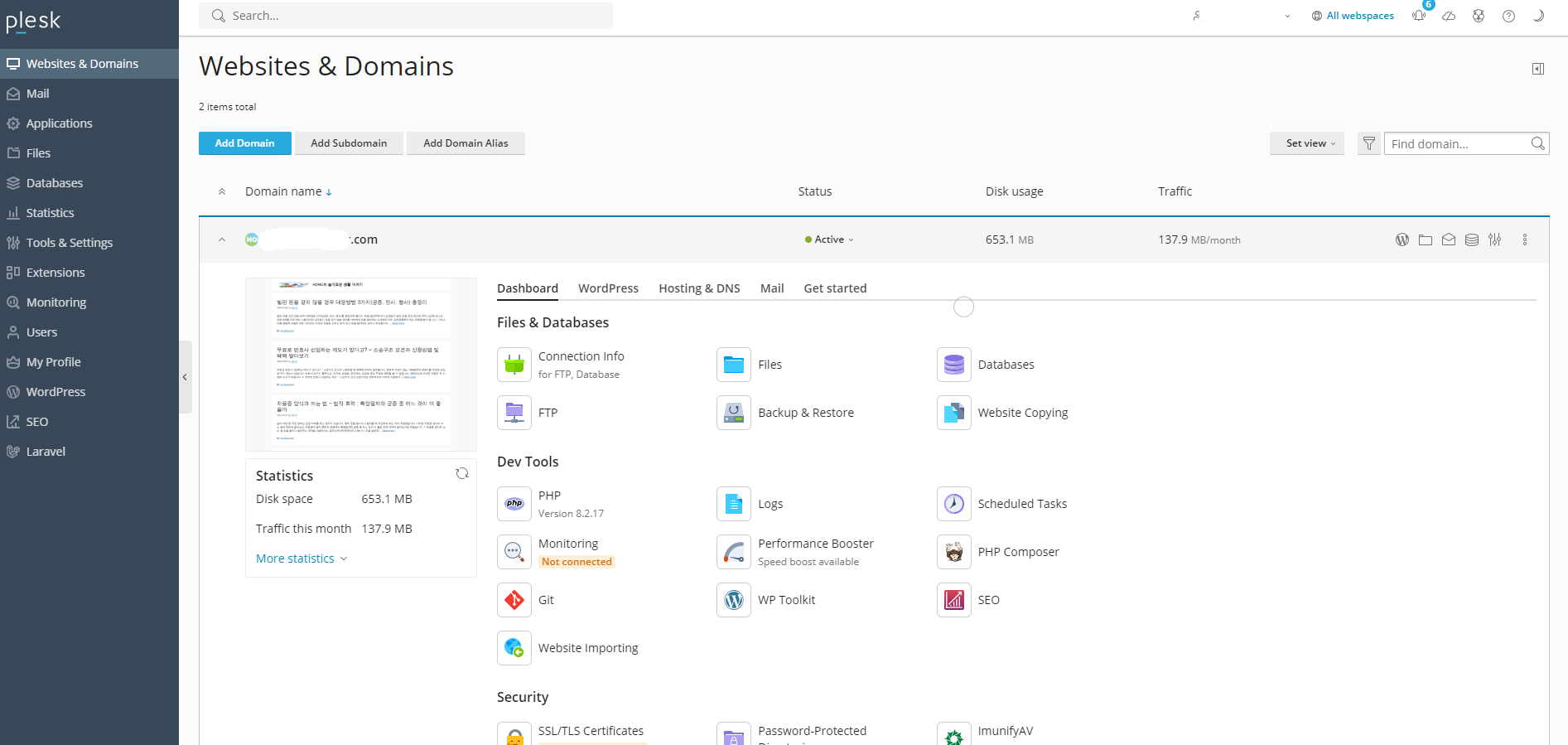Image resolution: width=1568 pixels, height=745 pixels.
Task: Toggle the right side panel icon
Action: (x=1538, y=69)
